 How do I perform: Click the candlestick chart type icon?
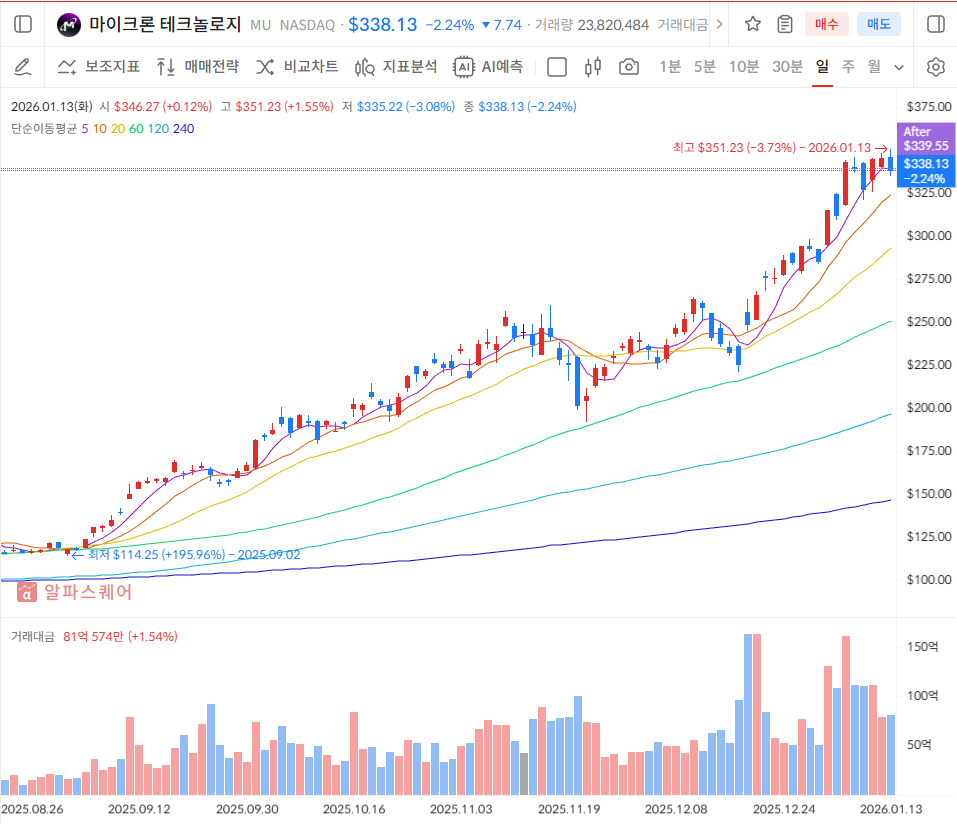(593, 67)
